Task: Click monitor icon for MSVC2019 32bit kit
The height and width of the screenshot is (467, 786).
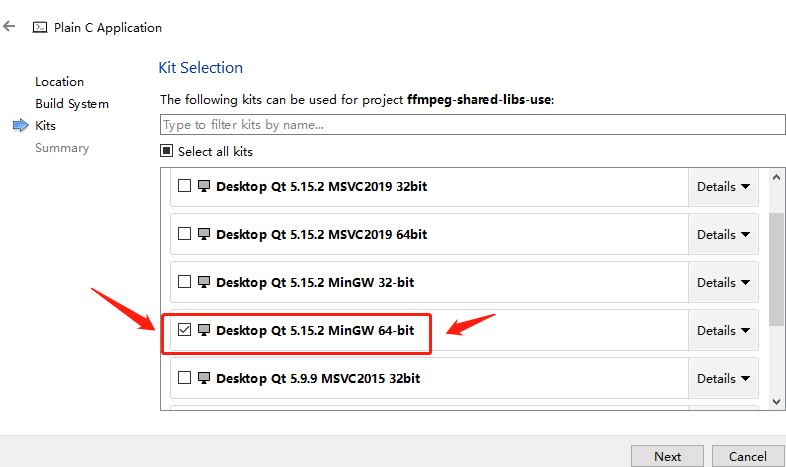Action: [204, 186]
